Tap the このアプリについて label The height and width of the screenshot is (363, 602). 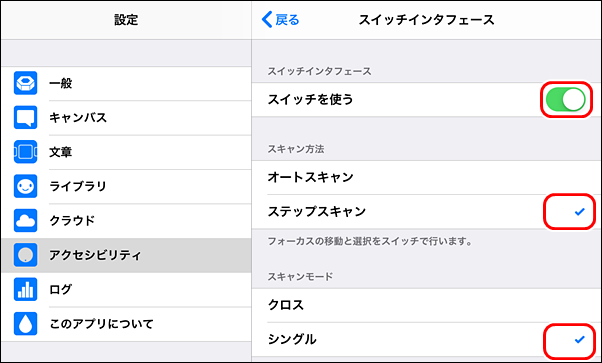(101, 324)
